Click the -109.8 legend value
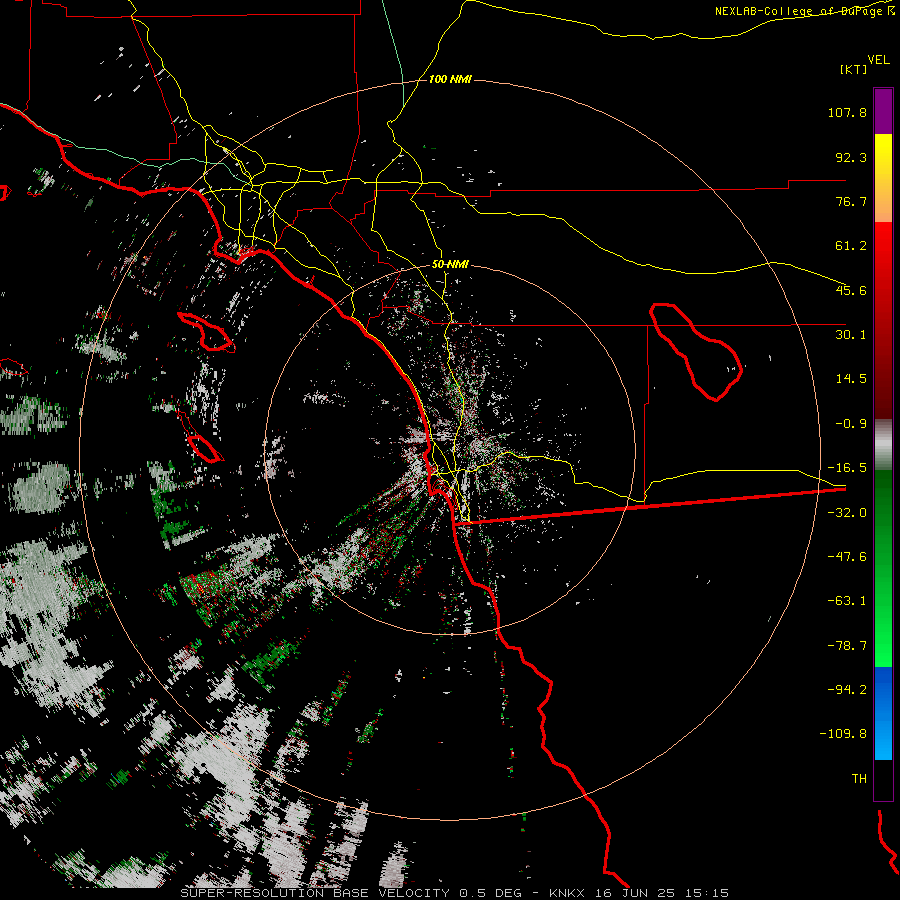This screenshot has width=900, height=900. tap(844, 734)
